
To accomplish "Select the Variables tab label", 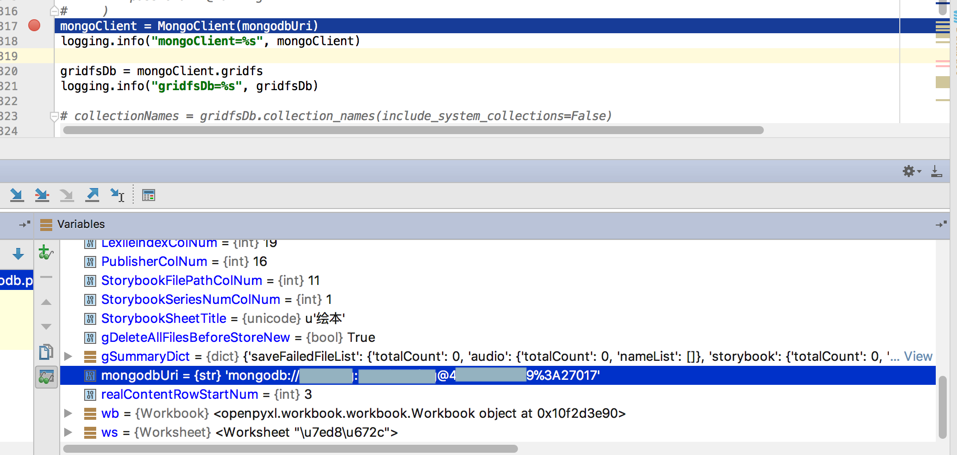I will (x=81, y=224).
